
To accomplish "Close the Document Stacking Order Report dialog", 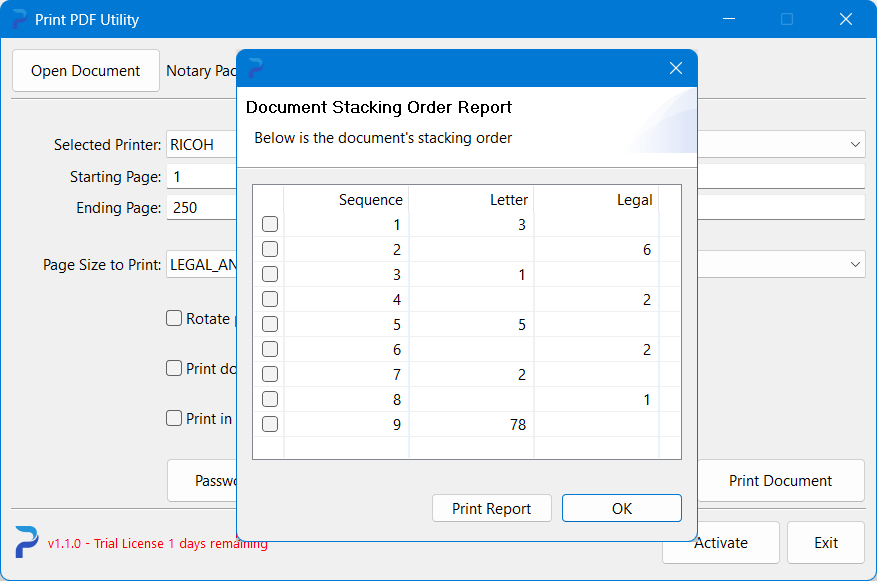I will click(676, 68).
